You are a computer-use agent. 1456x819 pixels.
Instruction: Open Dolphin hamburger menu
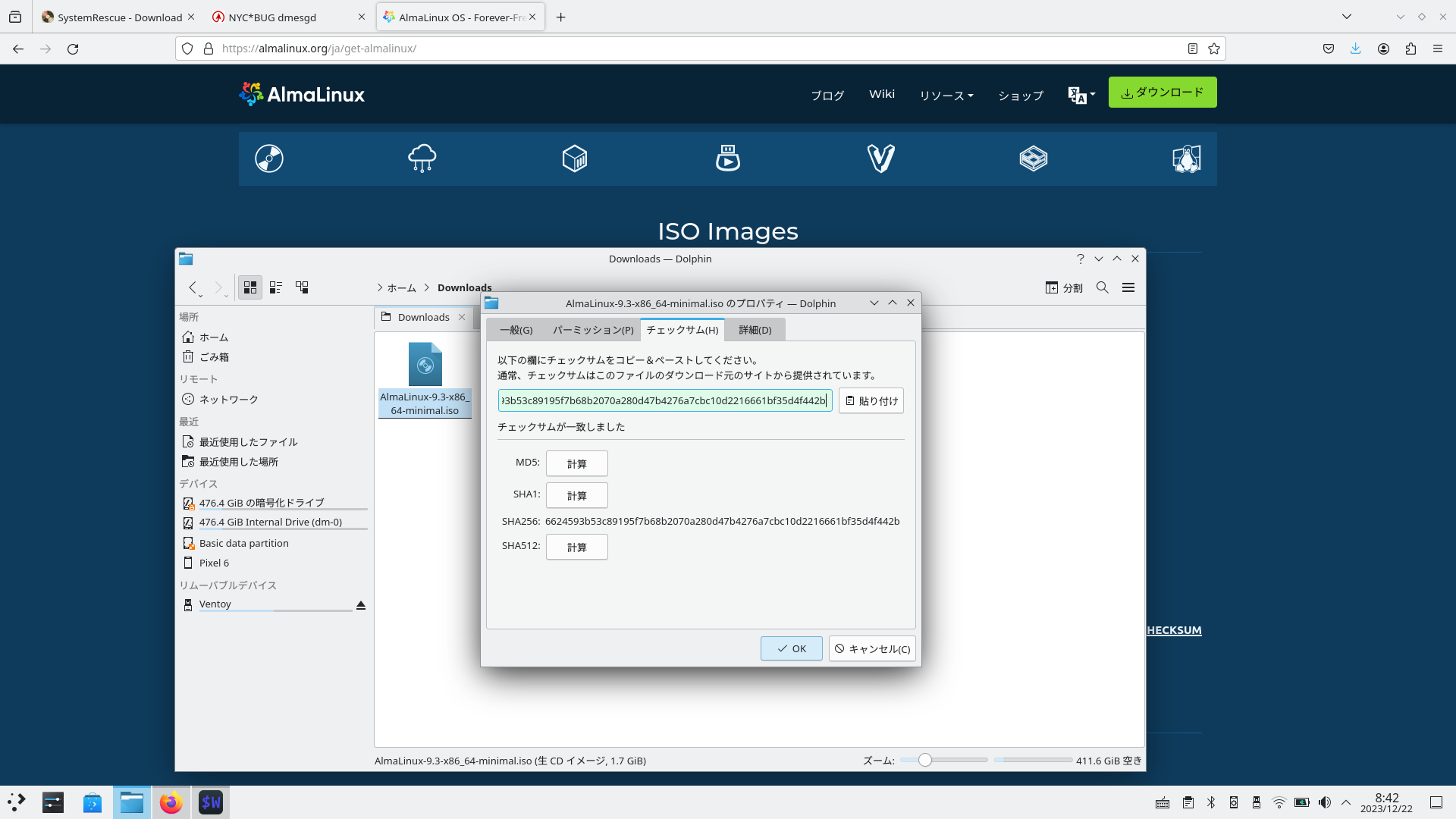coord(1128,287)
